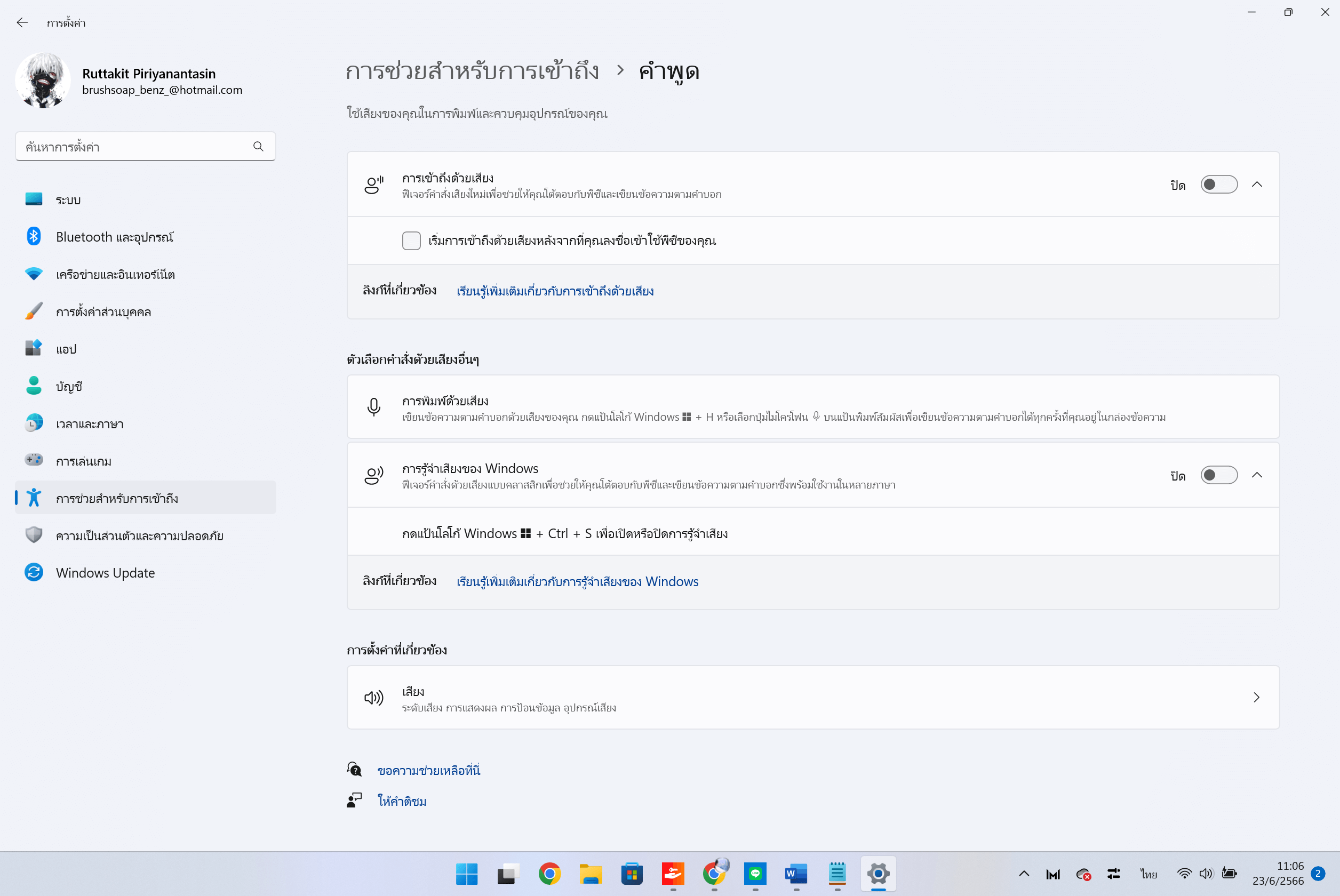Click the Windows Update icon in sidebar

click(34, 573)
